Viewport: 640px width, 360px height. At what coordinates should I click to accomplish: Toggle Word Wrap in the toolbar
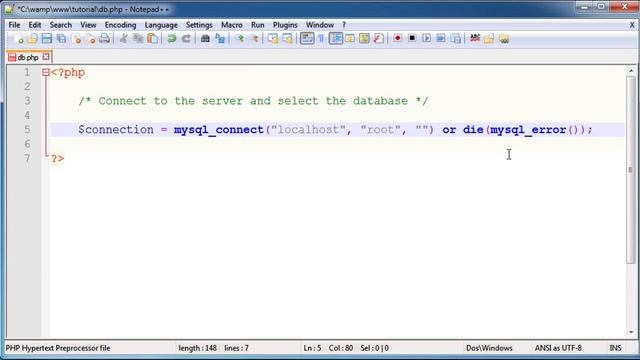coord(307,39)
